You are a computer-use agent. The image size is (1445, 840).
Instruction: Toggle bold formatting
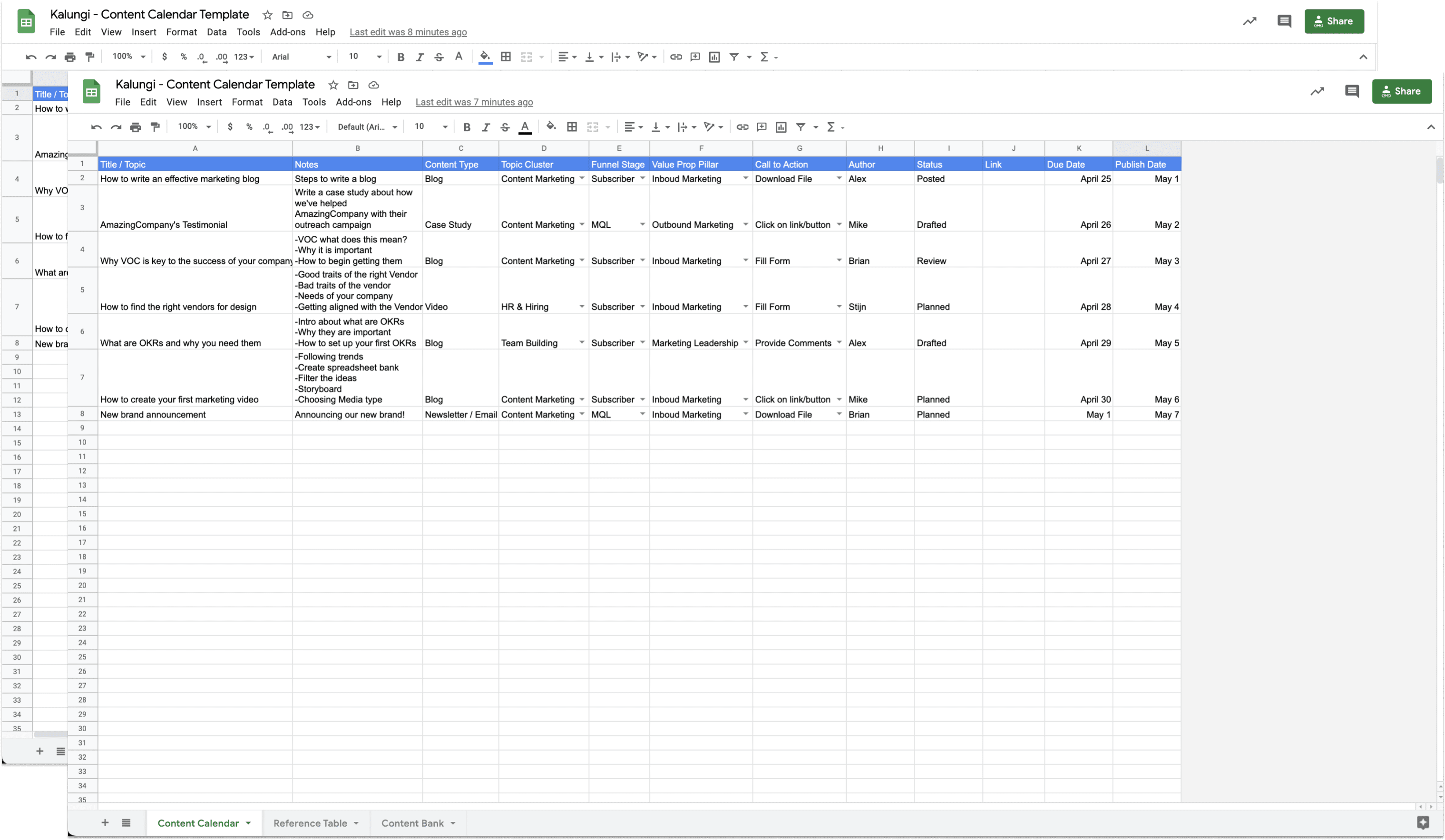tap(467, 127)
